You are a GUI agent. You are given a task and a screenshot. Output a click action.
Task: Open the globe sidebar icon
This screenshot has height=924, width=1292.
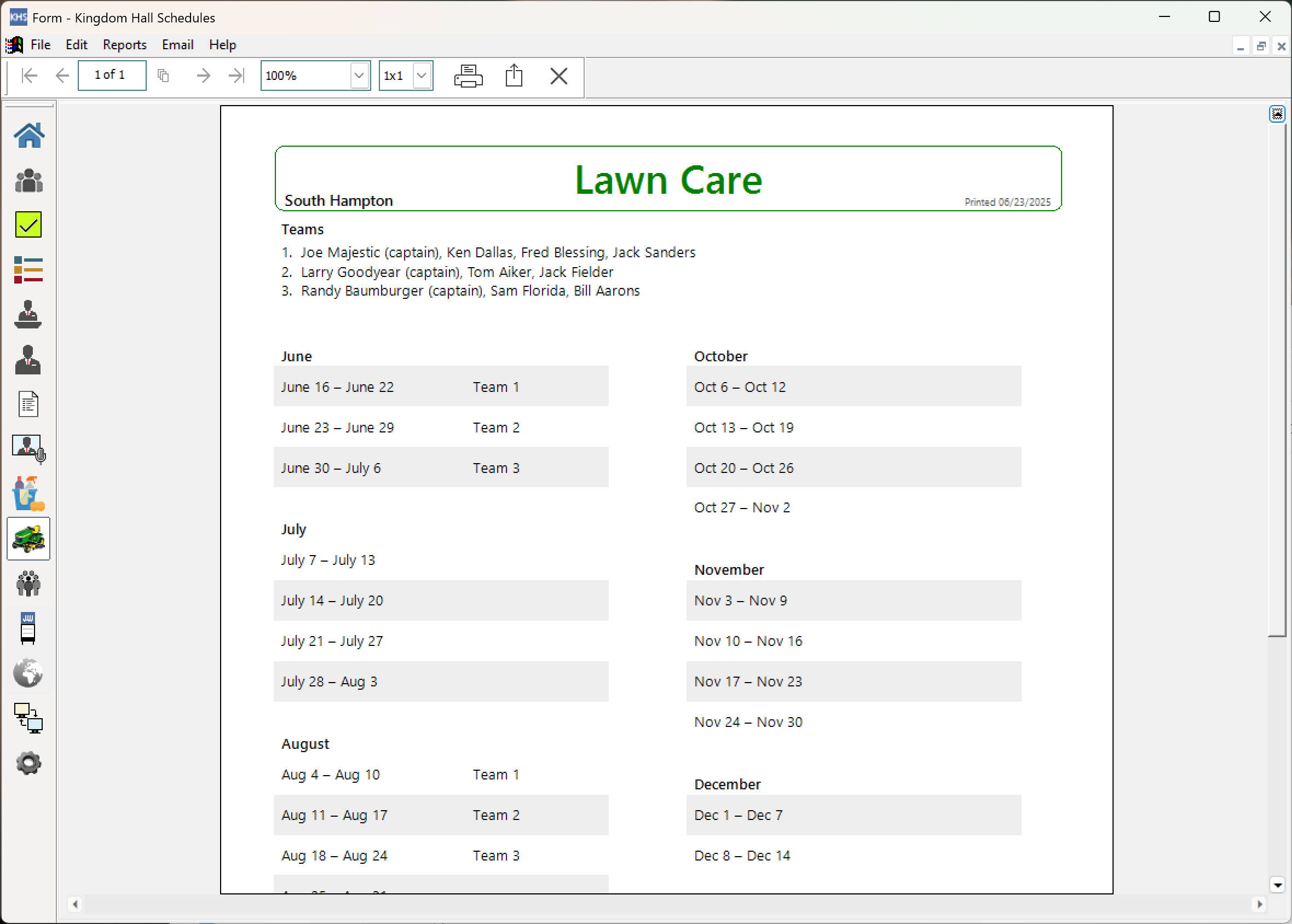point(28,673)
